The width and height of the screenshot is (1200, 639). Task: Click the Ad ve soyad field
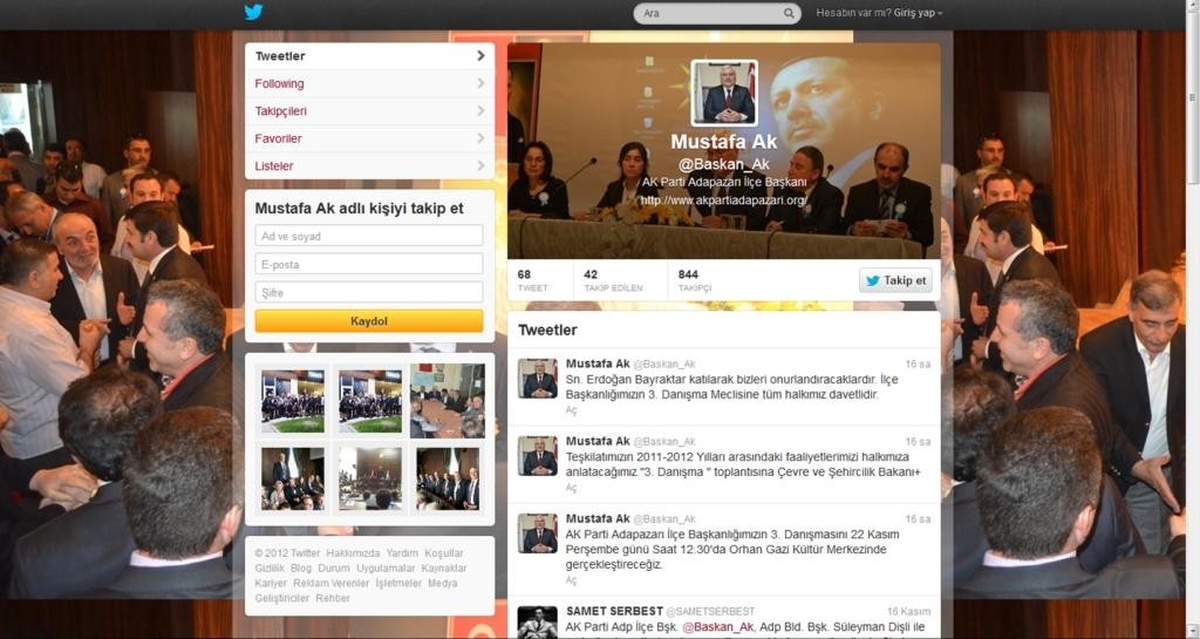pyautogui.click(x=369, y=236)
